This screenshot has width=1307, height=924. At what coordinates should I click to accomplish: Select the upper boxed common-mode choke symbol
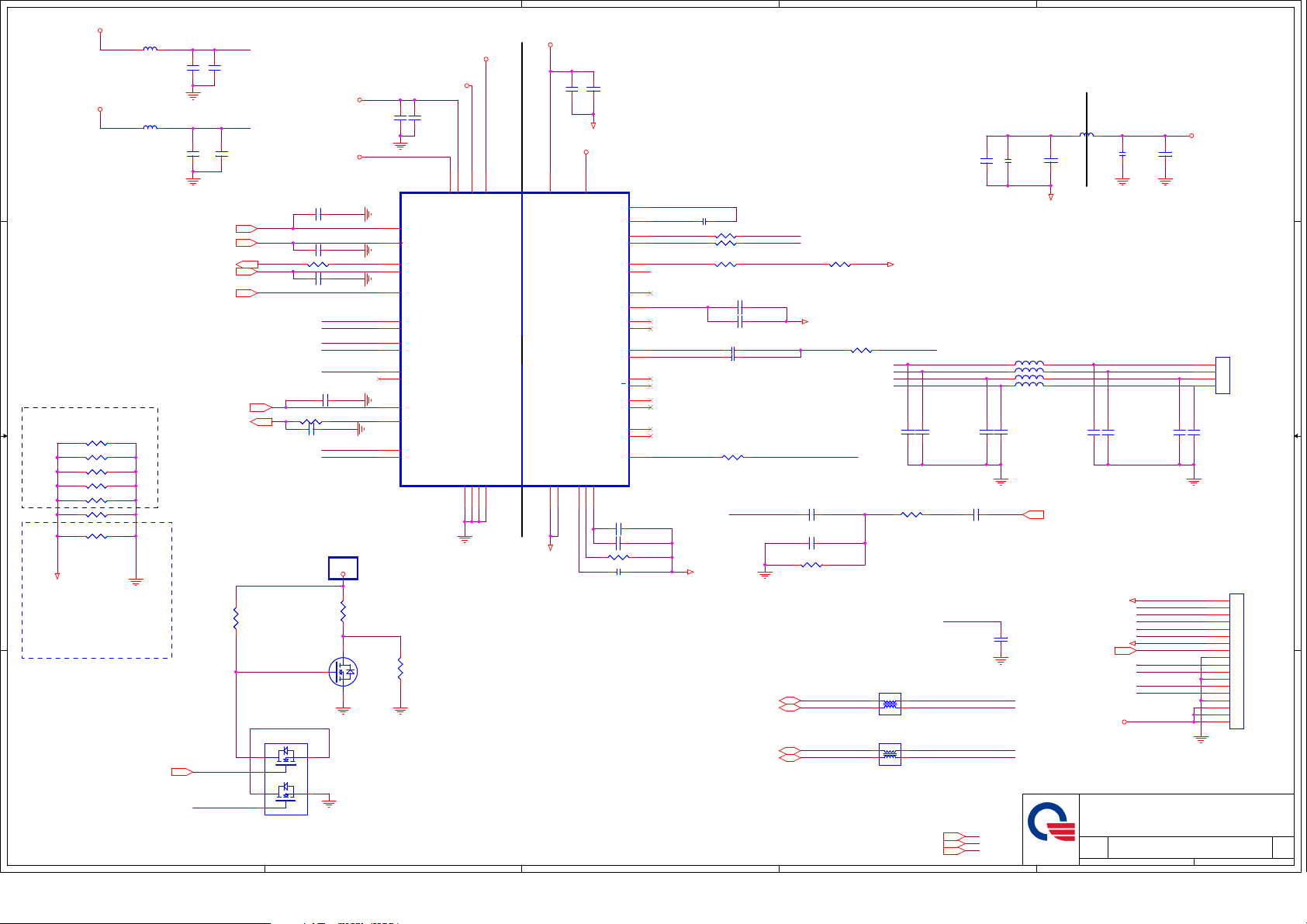(x=890, y=704)
